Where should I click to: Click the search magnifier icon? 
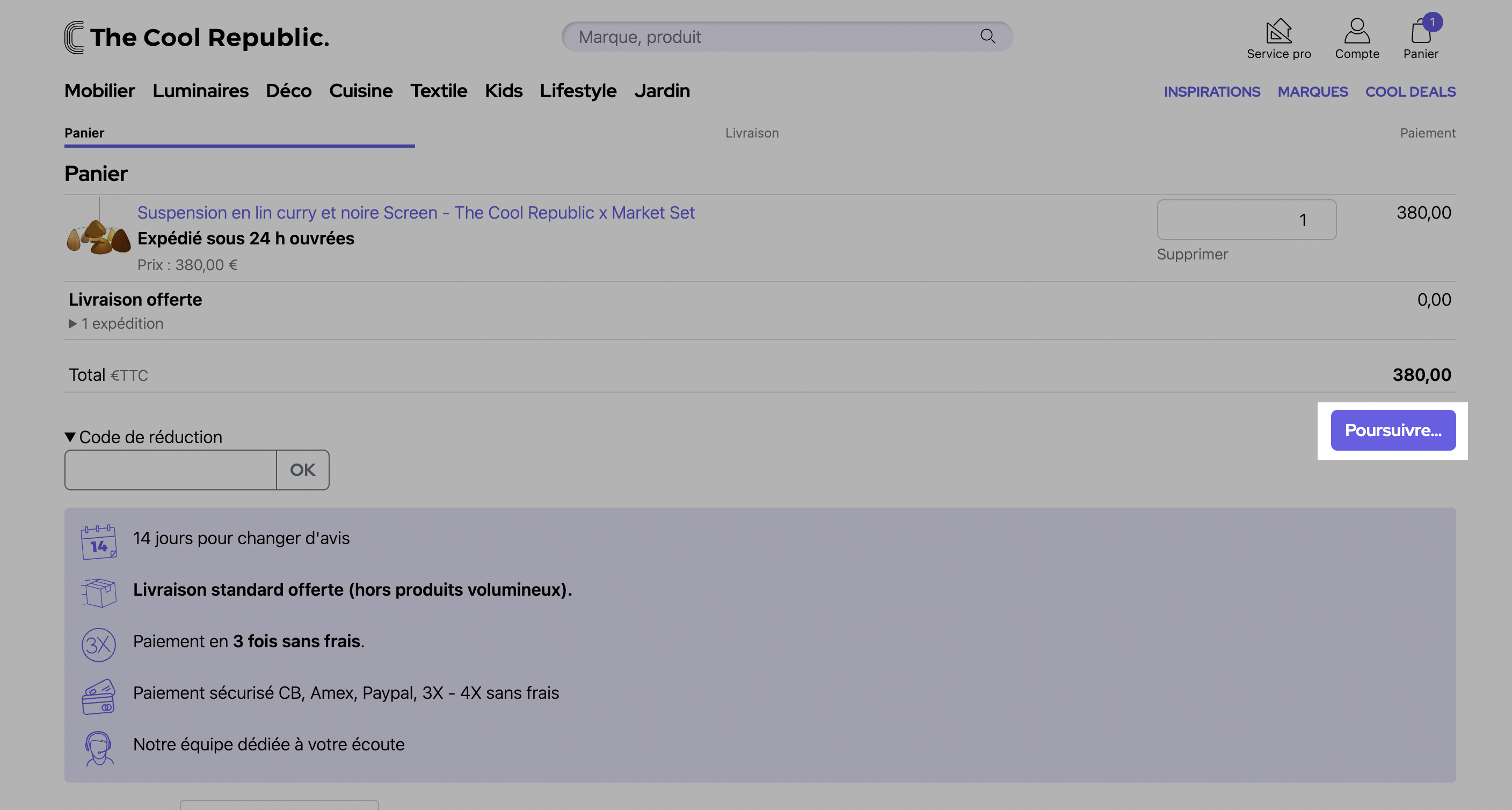pos(987,37)
